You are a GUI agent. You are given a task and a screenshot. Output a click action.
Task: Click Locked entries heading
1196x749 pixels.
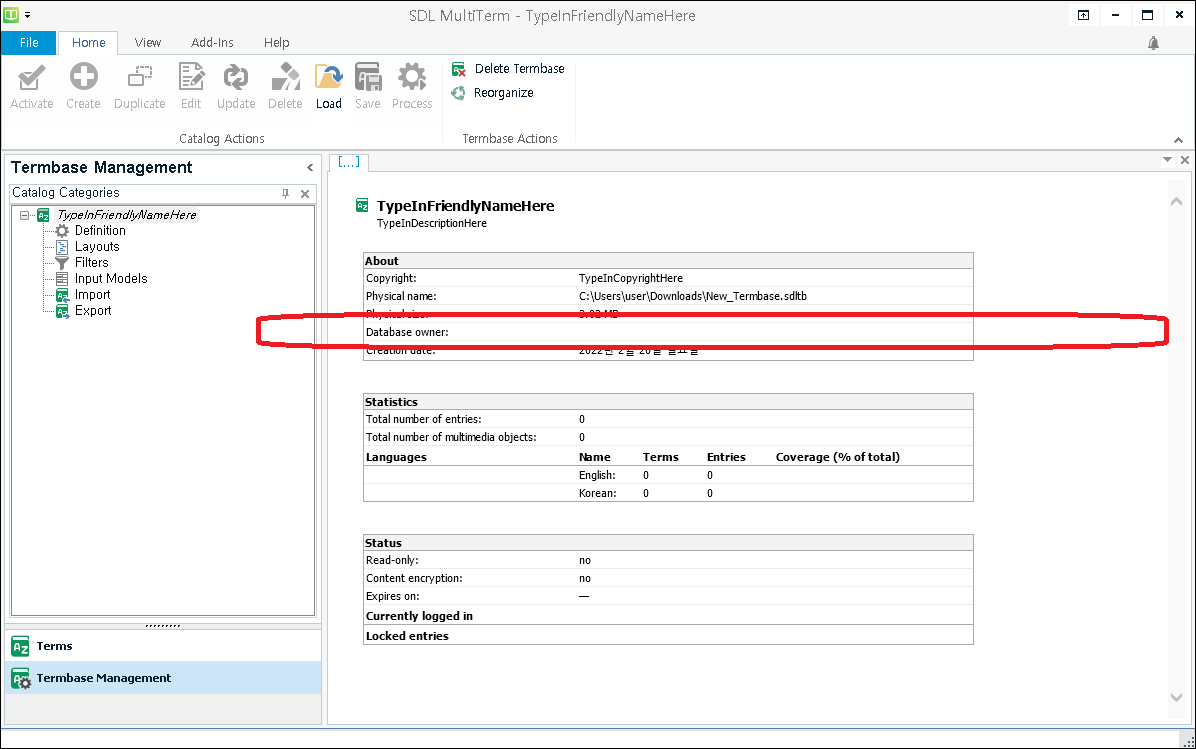point(407,636)
